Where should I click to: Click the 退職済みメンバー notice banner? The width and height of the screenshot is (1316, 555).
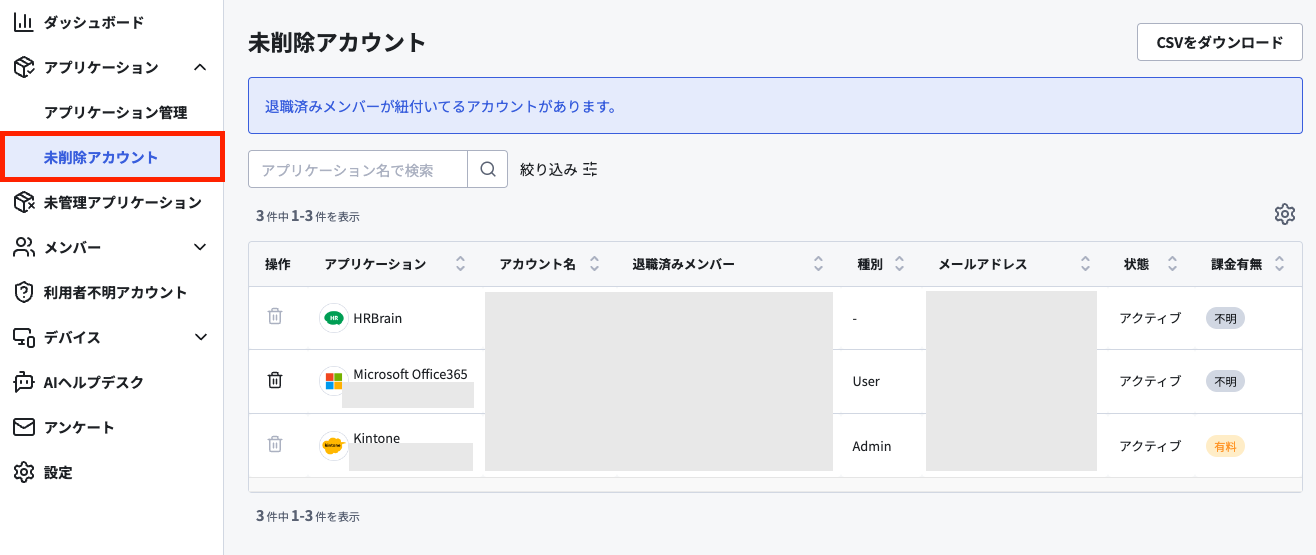point(775,105)
